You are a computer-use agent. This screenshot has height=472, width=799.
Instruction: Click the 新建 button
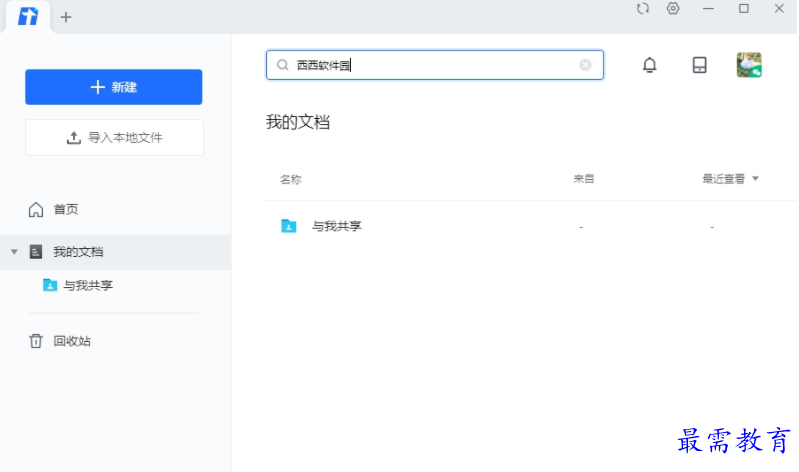click(114, 87)
